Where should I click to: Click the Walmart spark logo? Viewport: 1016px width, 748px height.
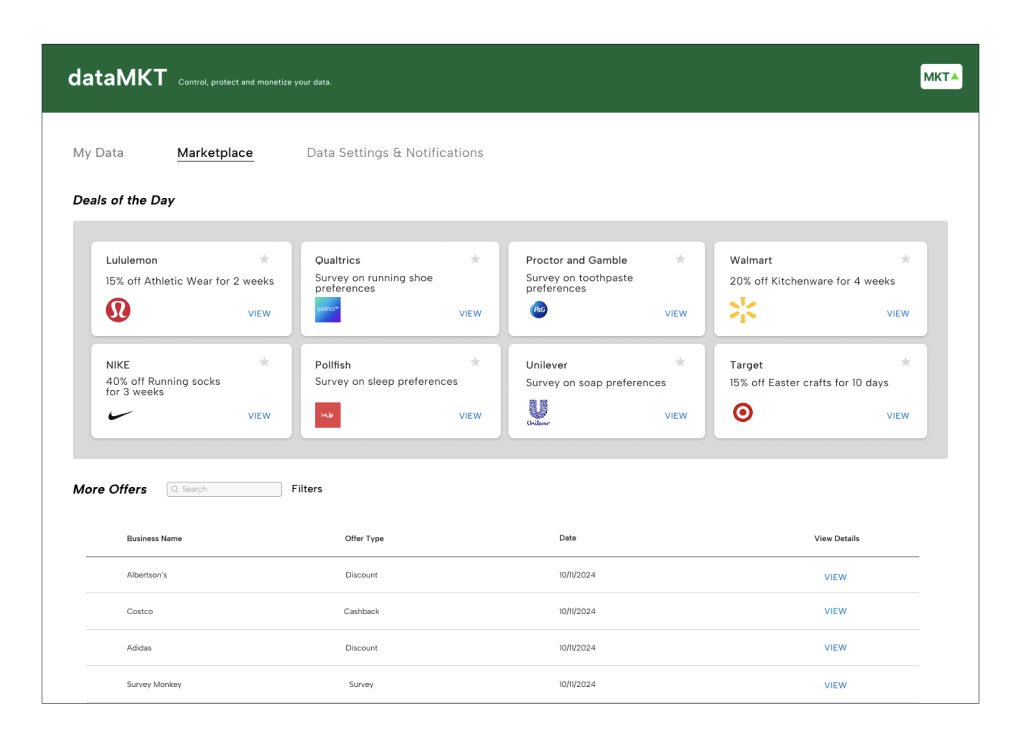[x=742, y=311]
